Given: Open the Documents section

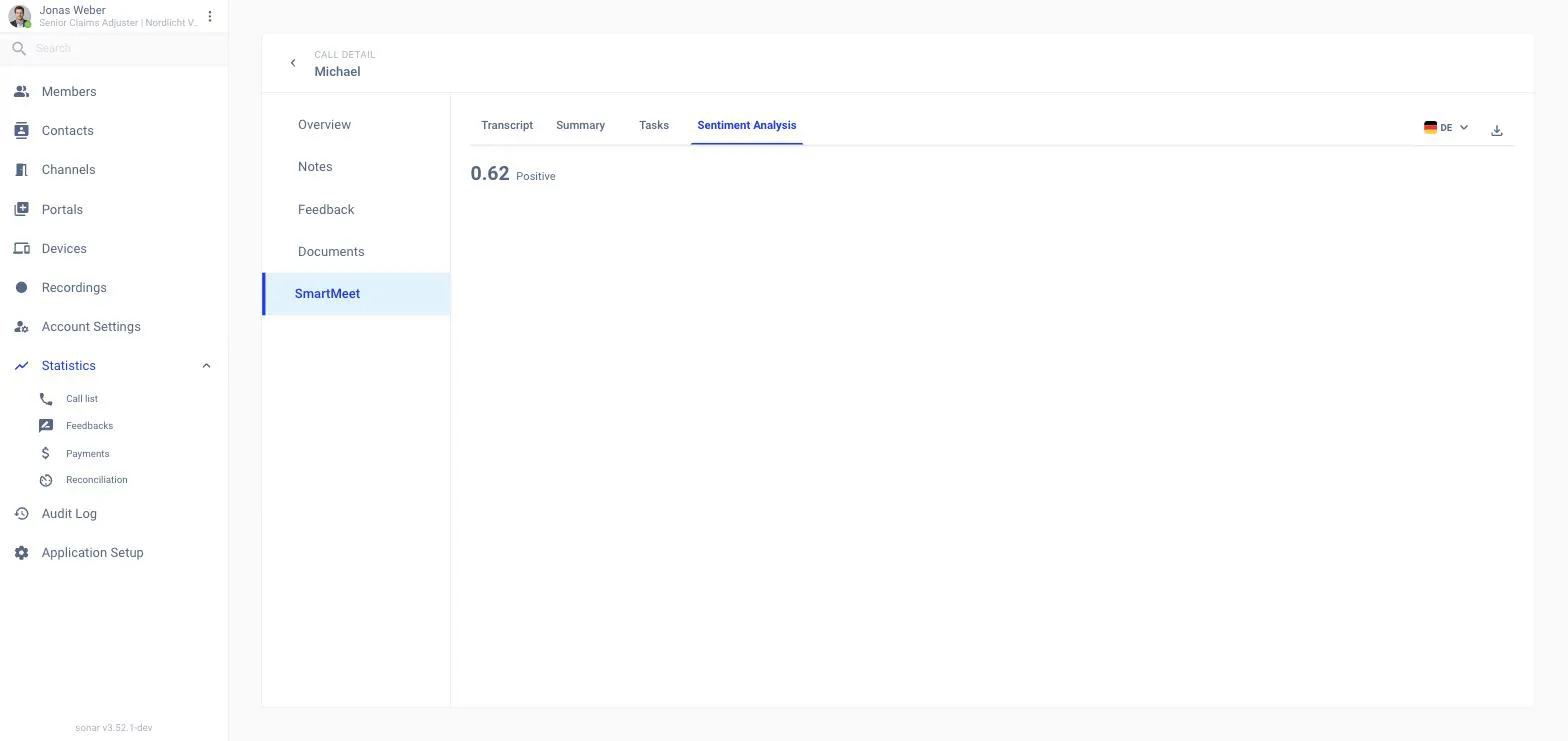Looking at the screenshot, I should [x=356, y=252].
